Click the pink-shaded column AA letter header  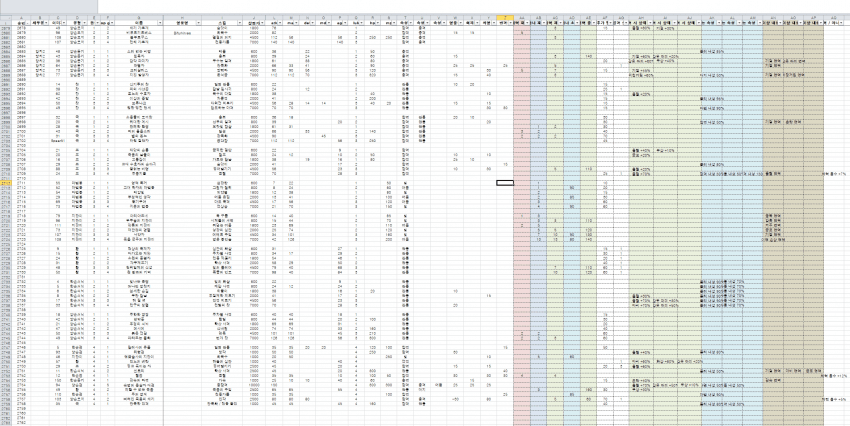(521, 15)
